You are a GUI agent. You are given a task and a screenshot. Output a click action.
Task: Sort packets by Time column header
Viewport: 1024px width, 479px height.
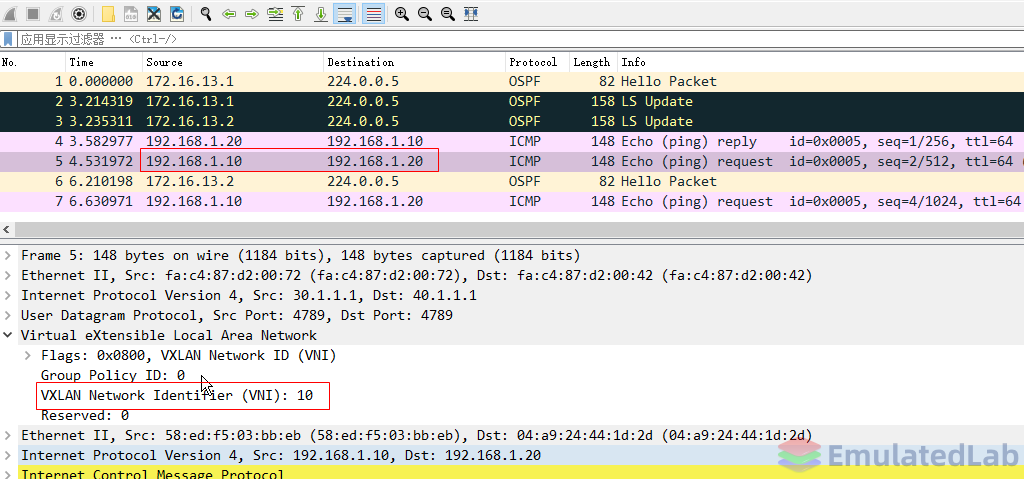coord(104,62)
